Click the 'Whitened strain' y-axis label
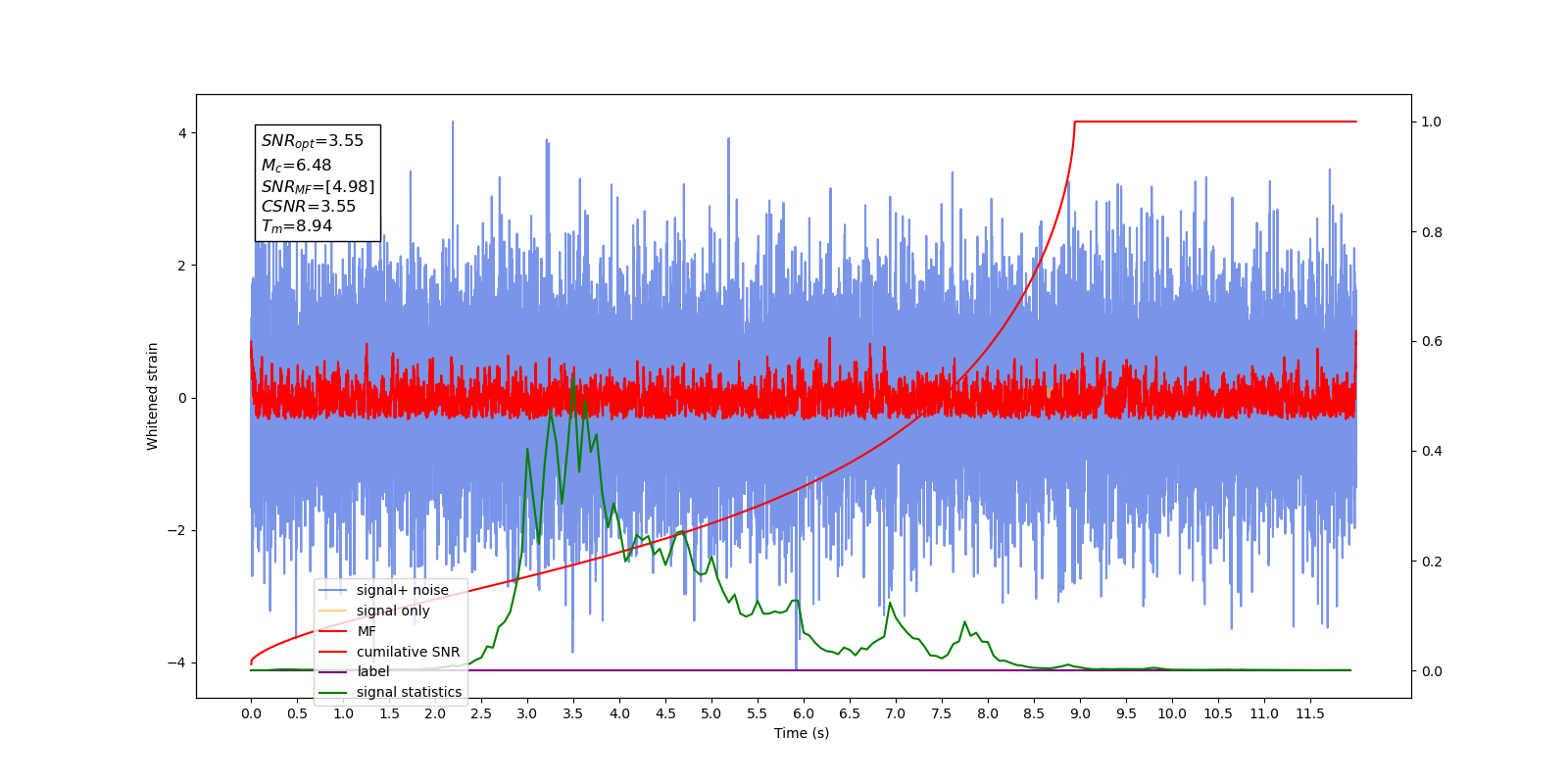 pyautogui.click(x=153, y=396)
